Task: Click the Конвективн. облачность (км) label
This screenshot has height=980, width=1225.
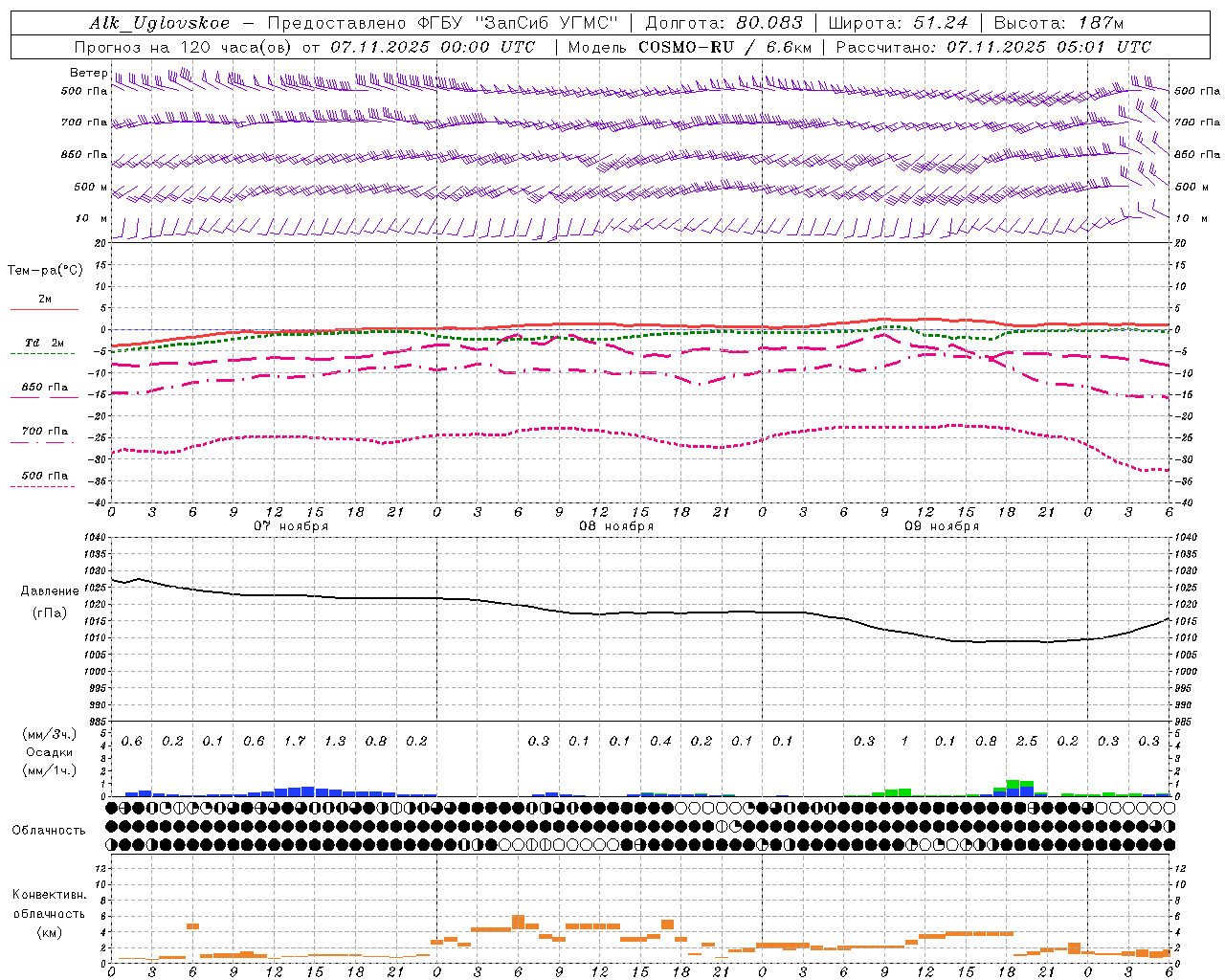Action: click(49, 913)
